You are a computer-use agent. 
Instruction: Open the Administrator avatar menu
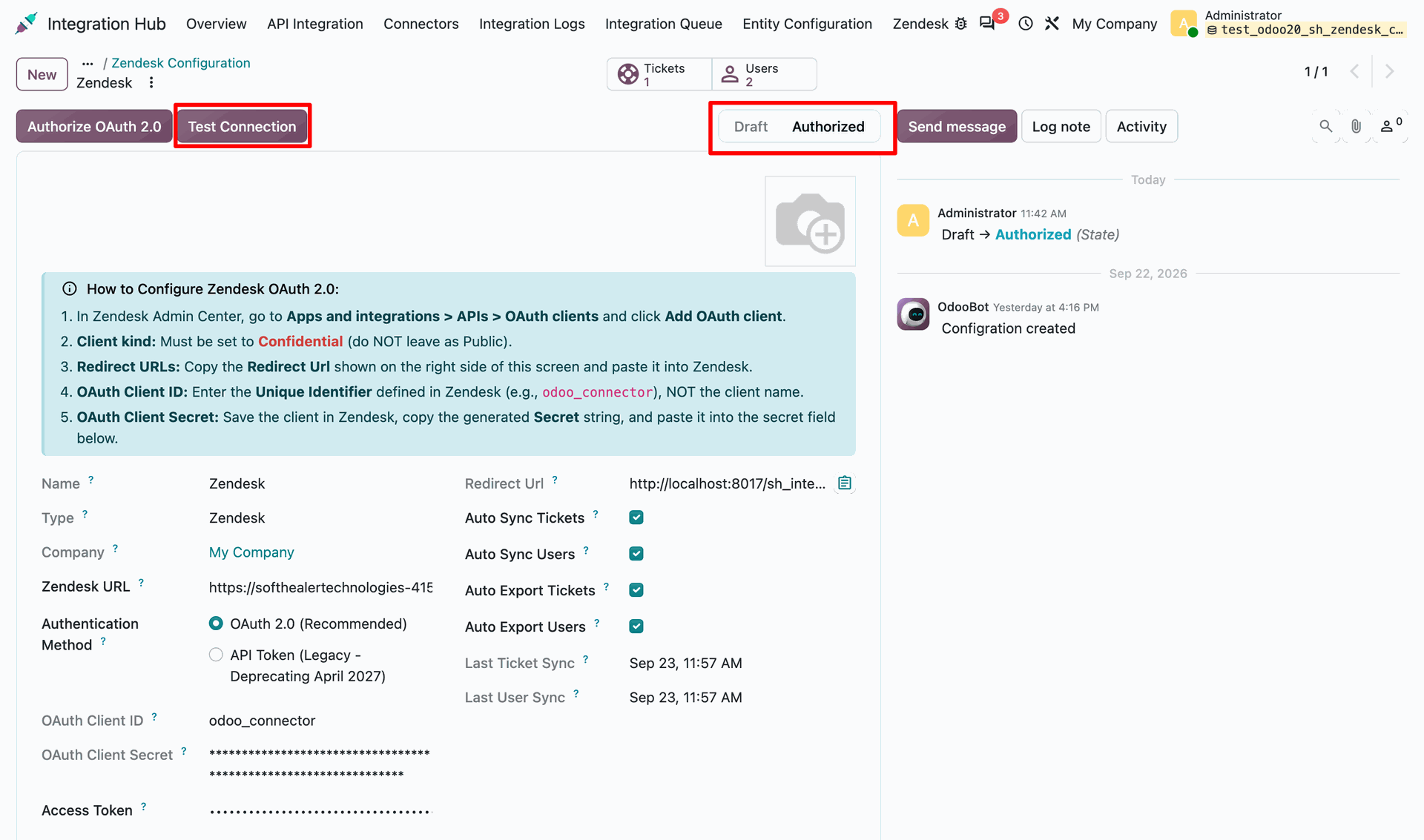tap(1184, 24)
